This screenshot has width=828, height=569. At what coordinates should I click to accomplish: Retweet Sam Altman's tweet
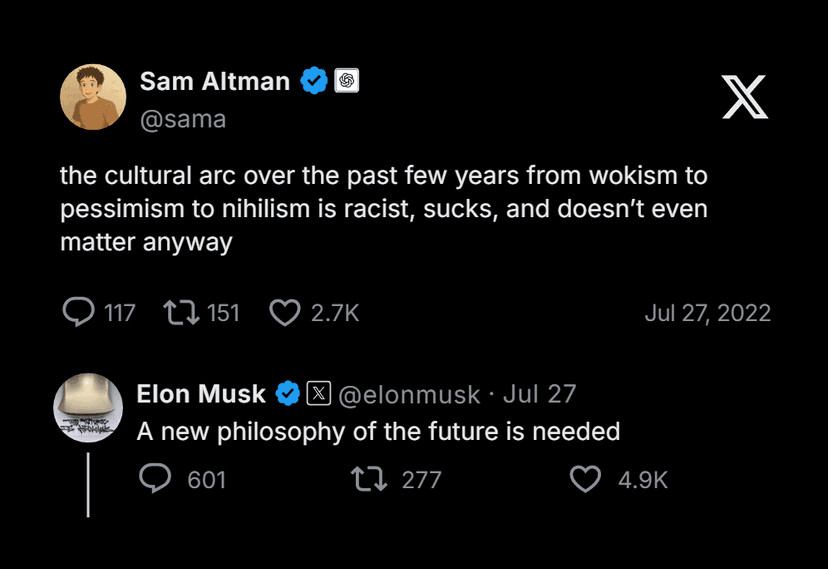pos(182,313)
